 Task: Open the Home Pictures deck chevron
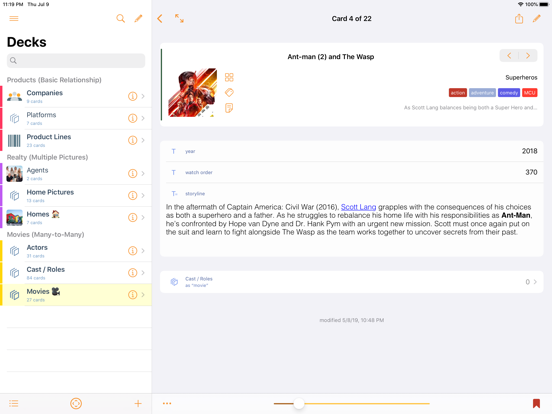click(143, 195)
